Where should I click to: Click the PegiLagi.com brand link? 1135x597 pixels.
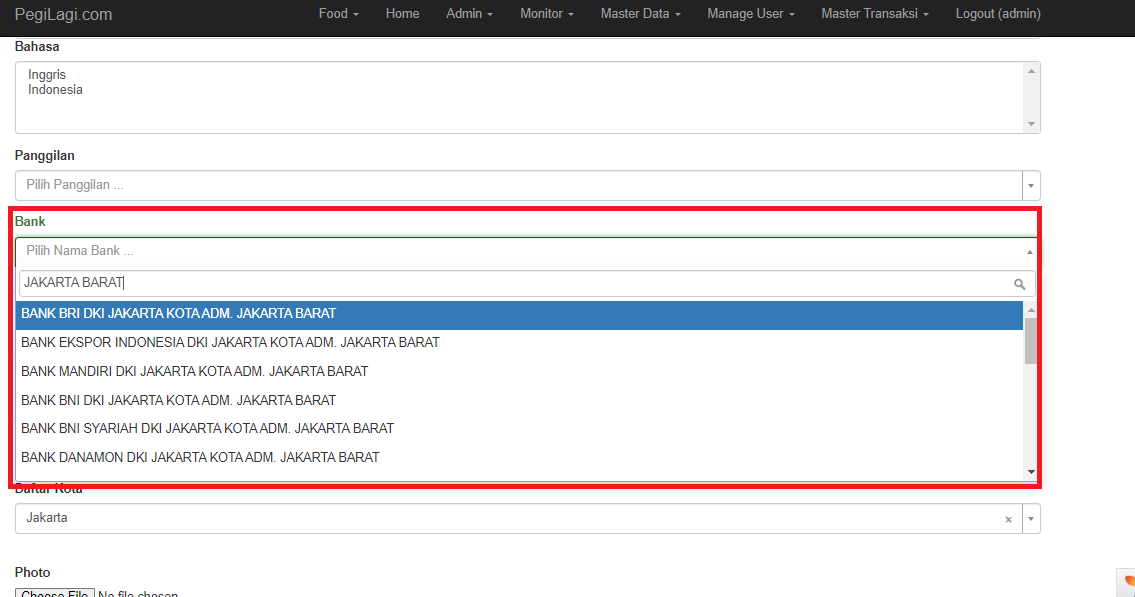point(64,15)
